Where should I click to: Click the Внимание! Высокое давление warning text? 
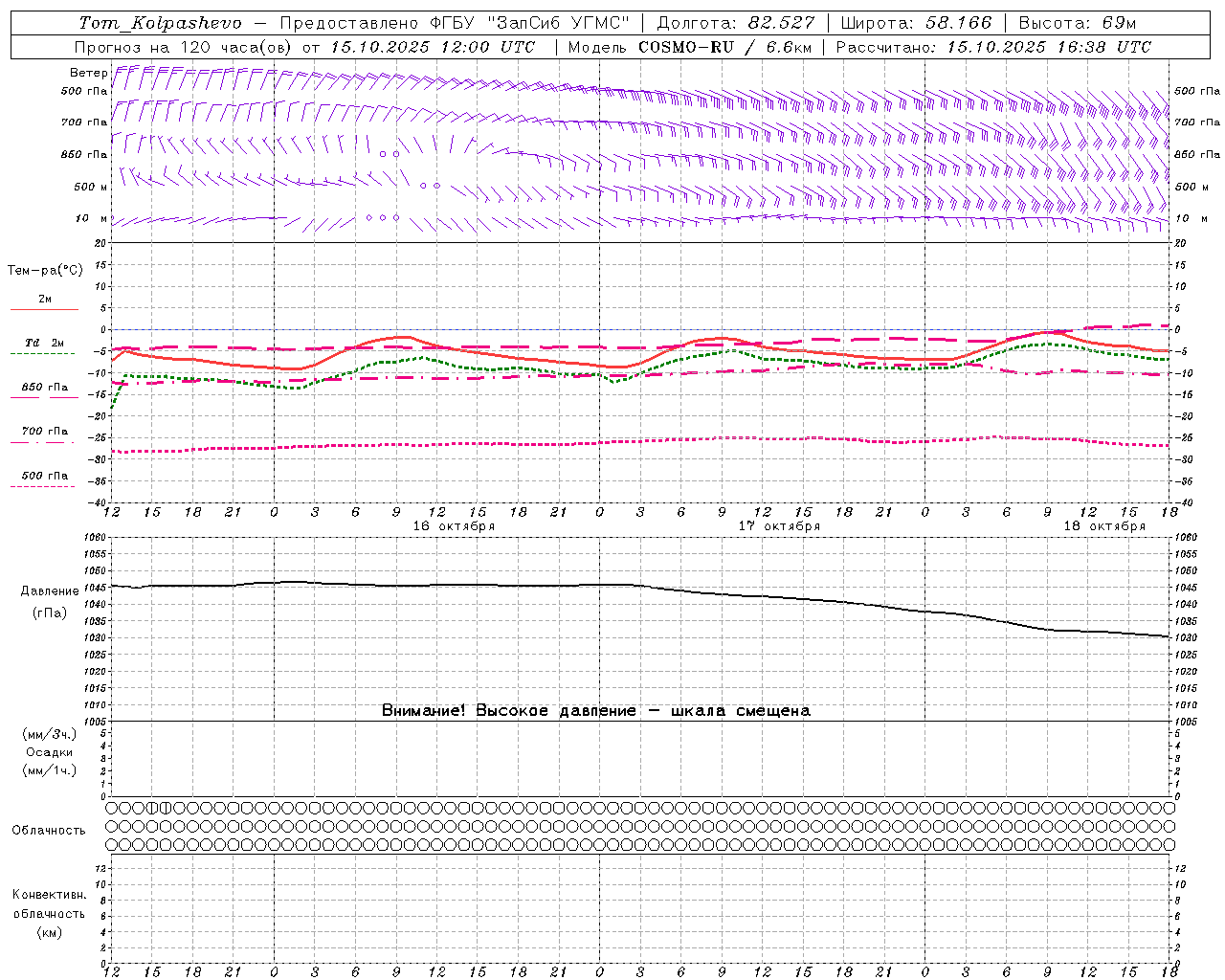point(596,711)
